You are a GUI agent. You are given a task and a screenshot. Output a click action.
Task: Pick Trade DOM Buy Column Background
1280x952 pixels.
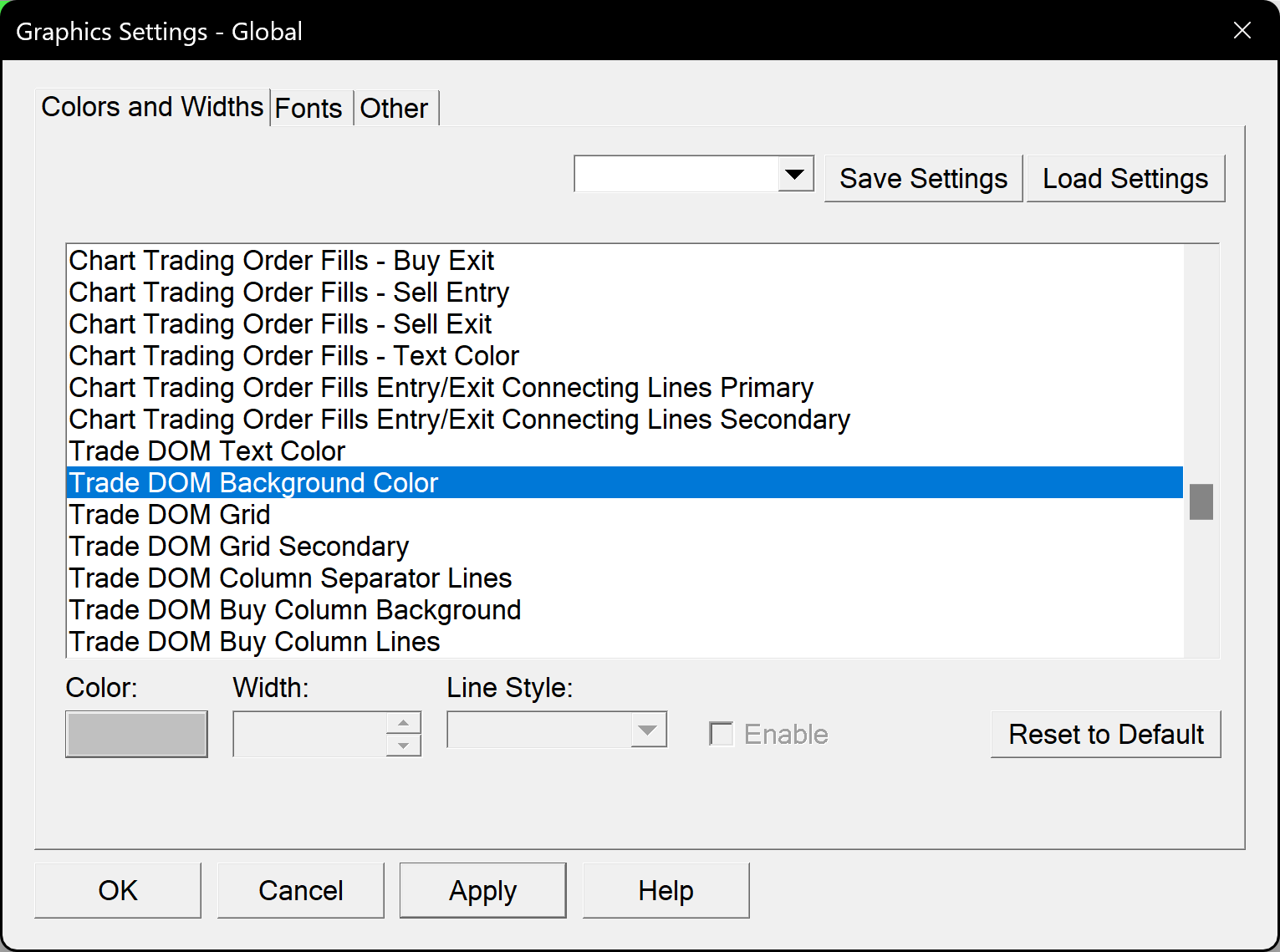coord(295,610)
